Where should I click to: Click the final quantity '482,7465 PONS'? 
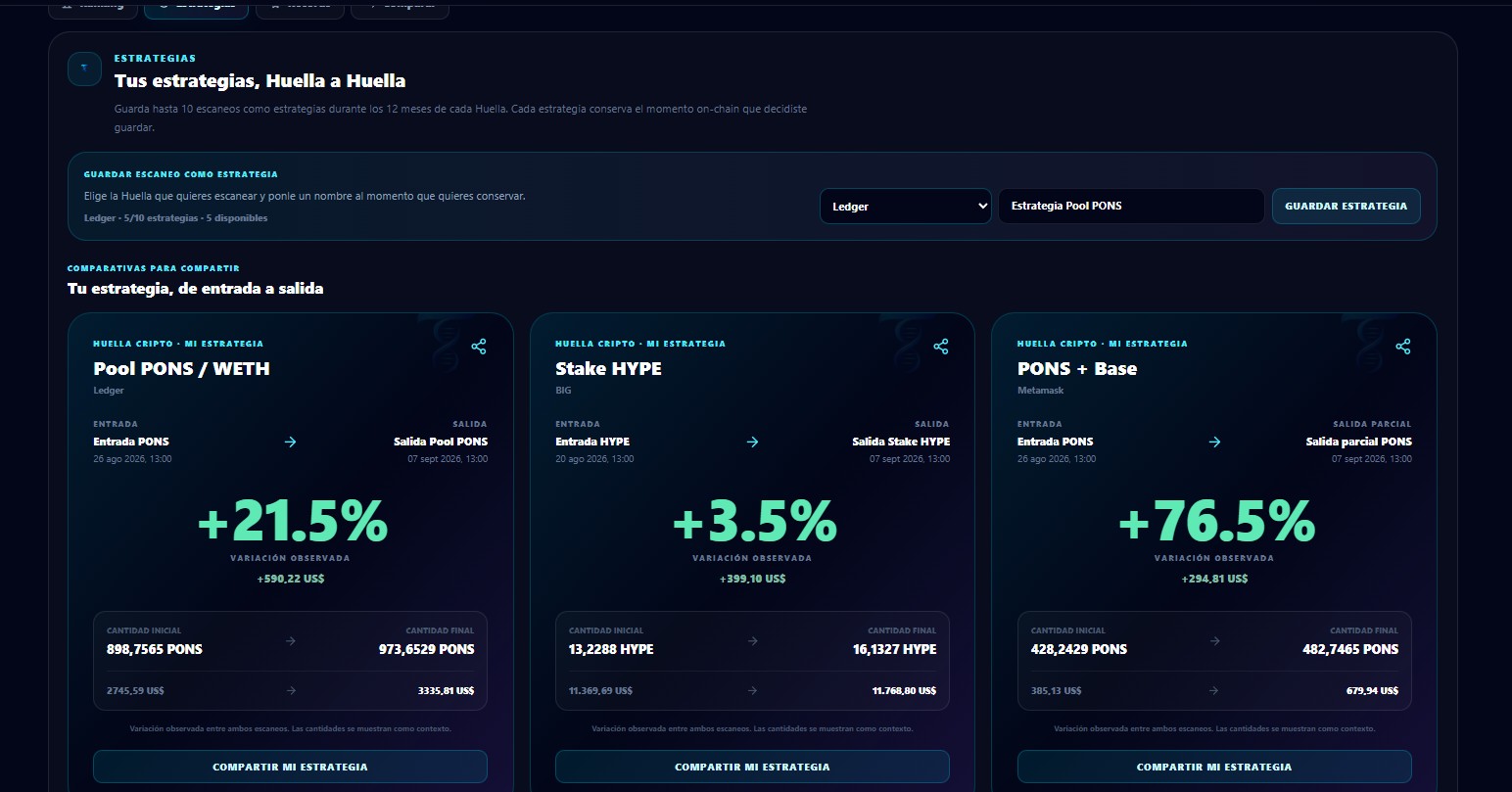[x=1350, y=649]
